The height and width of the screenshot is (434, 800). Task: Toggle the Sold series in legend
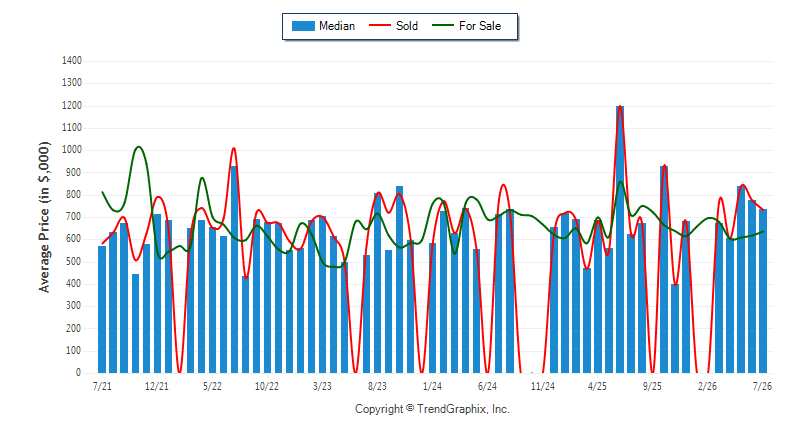tap(393, 26)
